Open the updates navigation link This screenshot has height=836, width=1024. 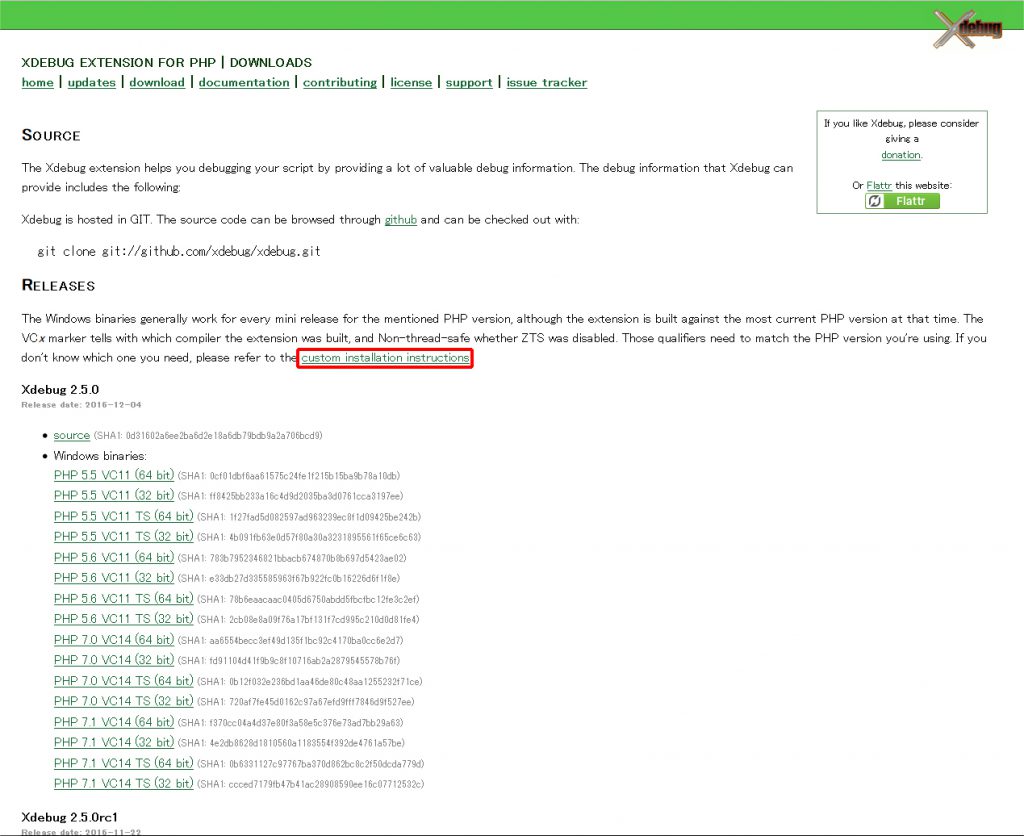click(91, 82)
